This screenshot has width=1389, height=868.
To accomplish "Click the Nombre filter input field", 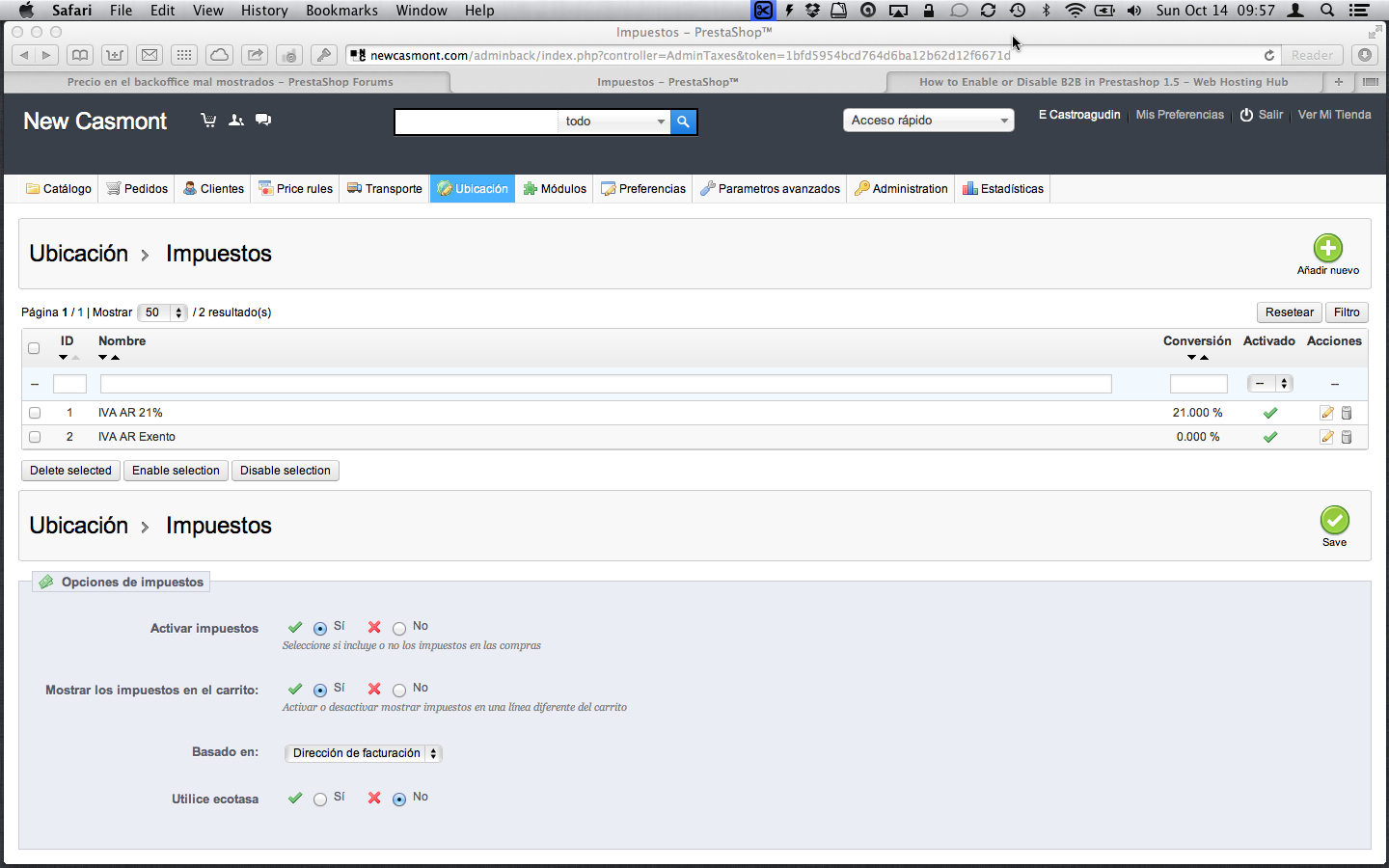I will click(x=606, y=384).
